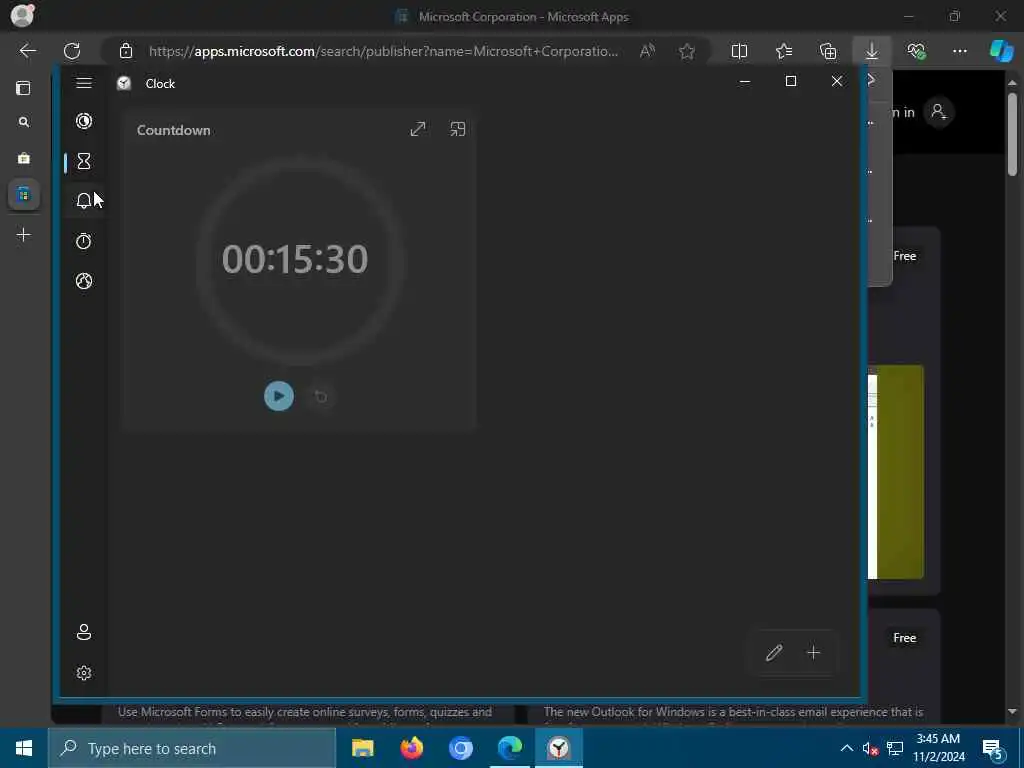The width and height of the screenshot is (1024, 768).
Task: Open Edge tab actions menu
Action: pyautogui.click(x=23, y=88)
